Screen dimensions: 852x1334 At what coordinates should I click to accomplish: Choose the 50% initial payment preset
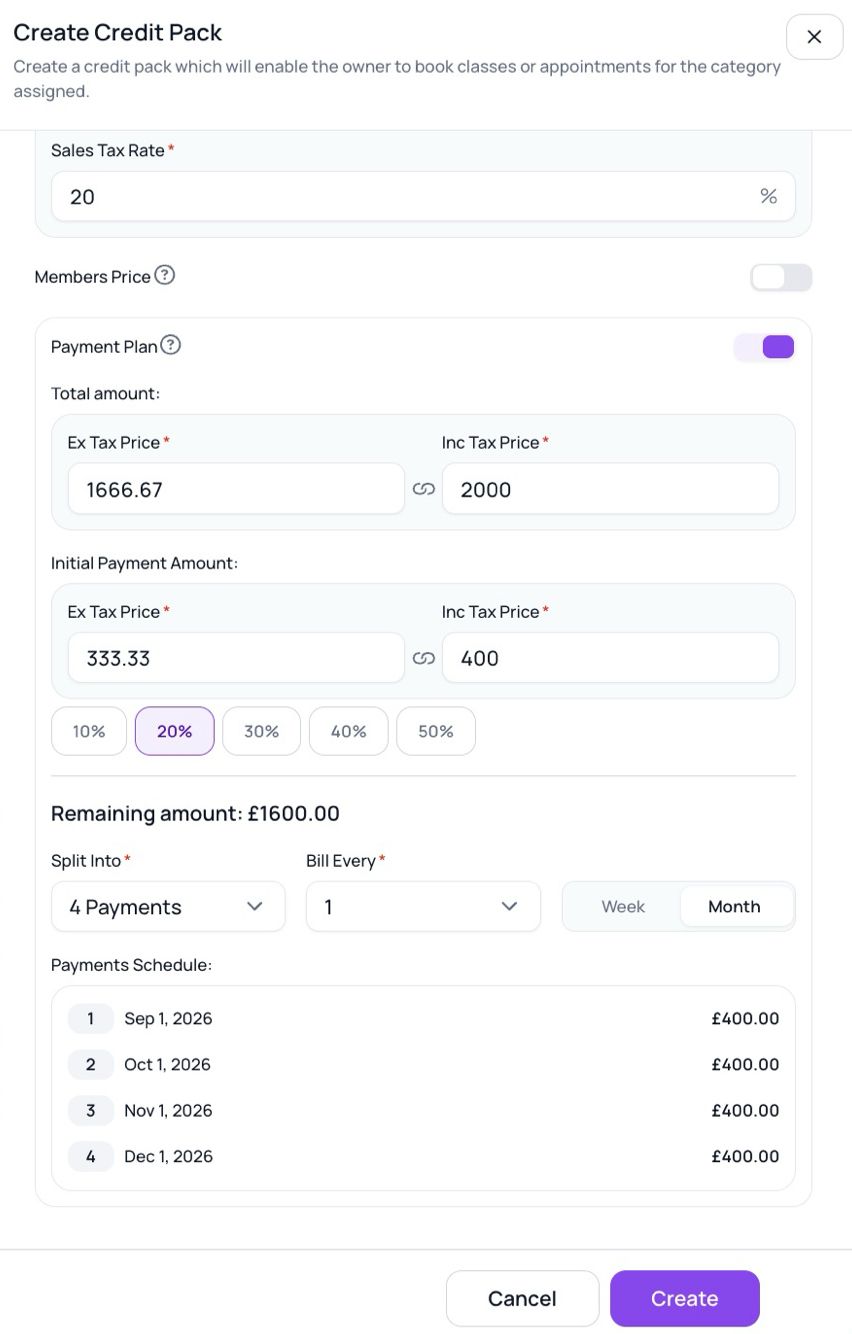pos(436,731)
